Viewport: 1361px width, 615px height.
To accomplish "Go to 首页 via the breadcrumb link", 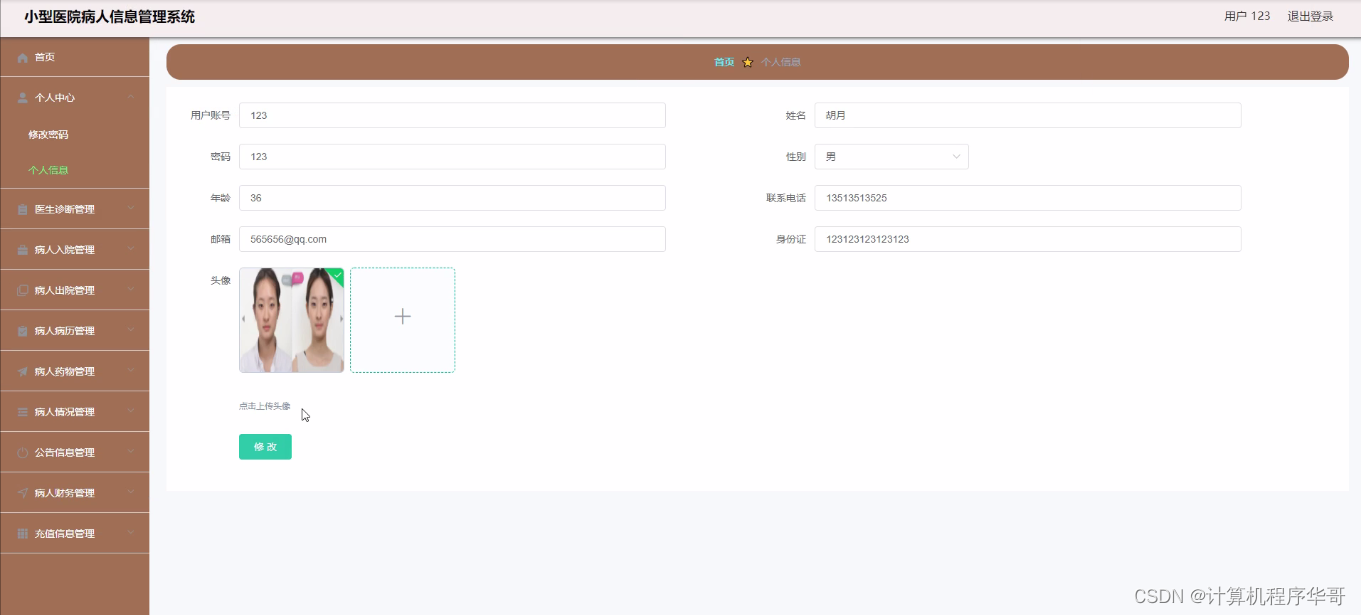I will [x=724, y=62].
